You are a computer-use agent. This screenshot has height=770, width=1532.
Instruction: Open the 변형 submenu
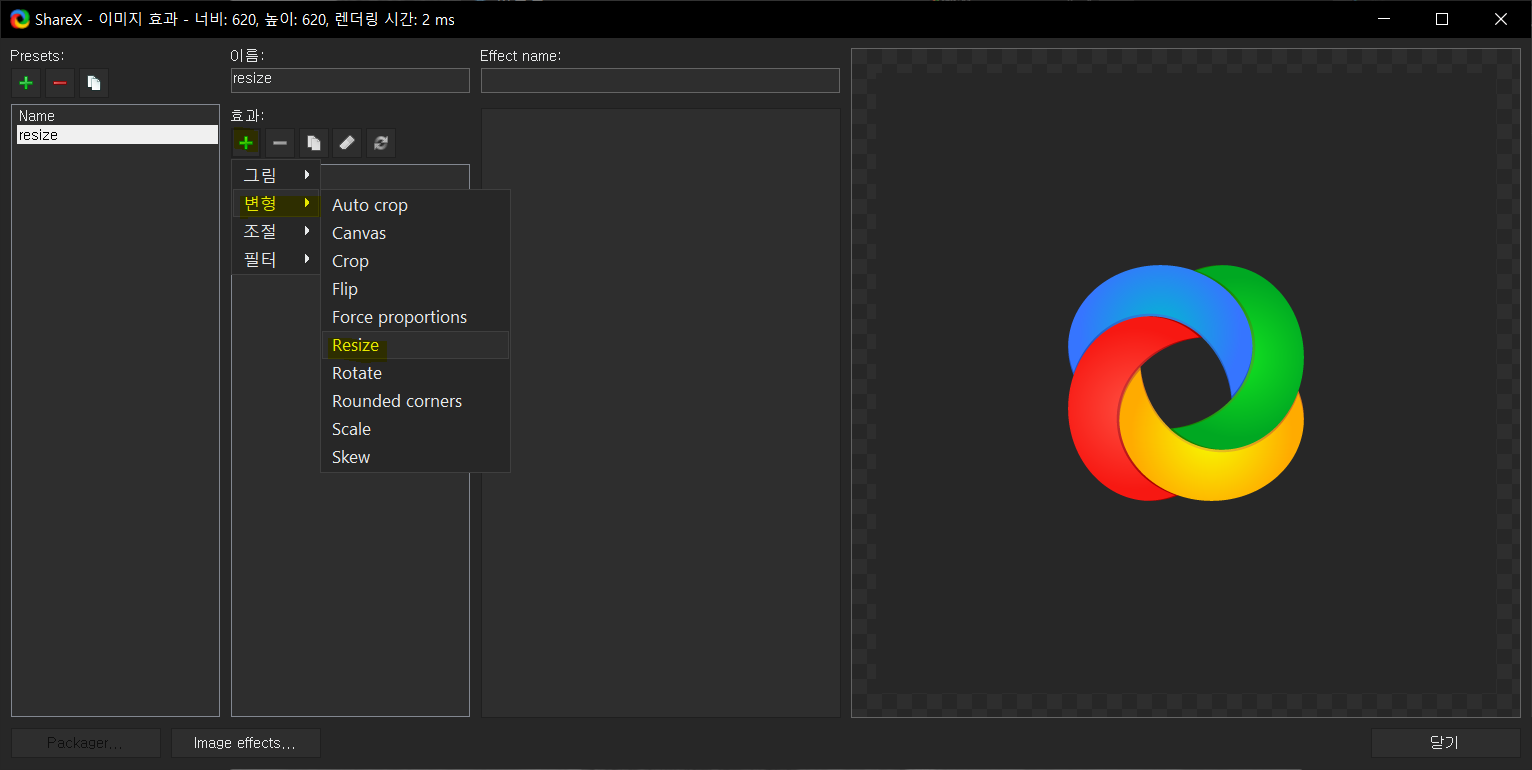click(276, 203)
